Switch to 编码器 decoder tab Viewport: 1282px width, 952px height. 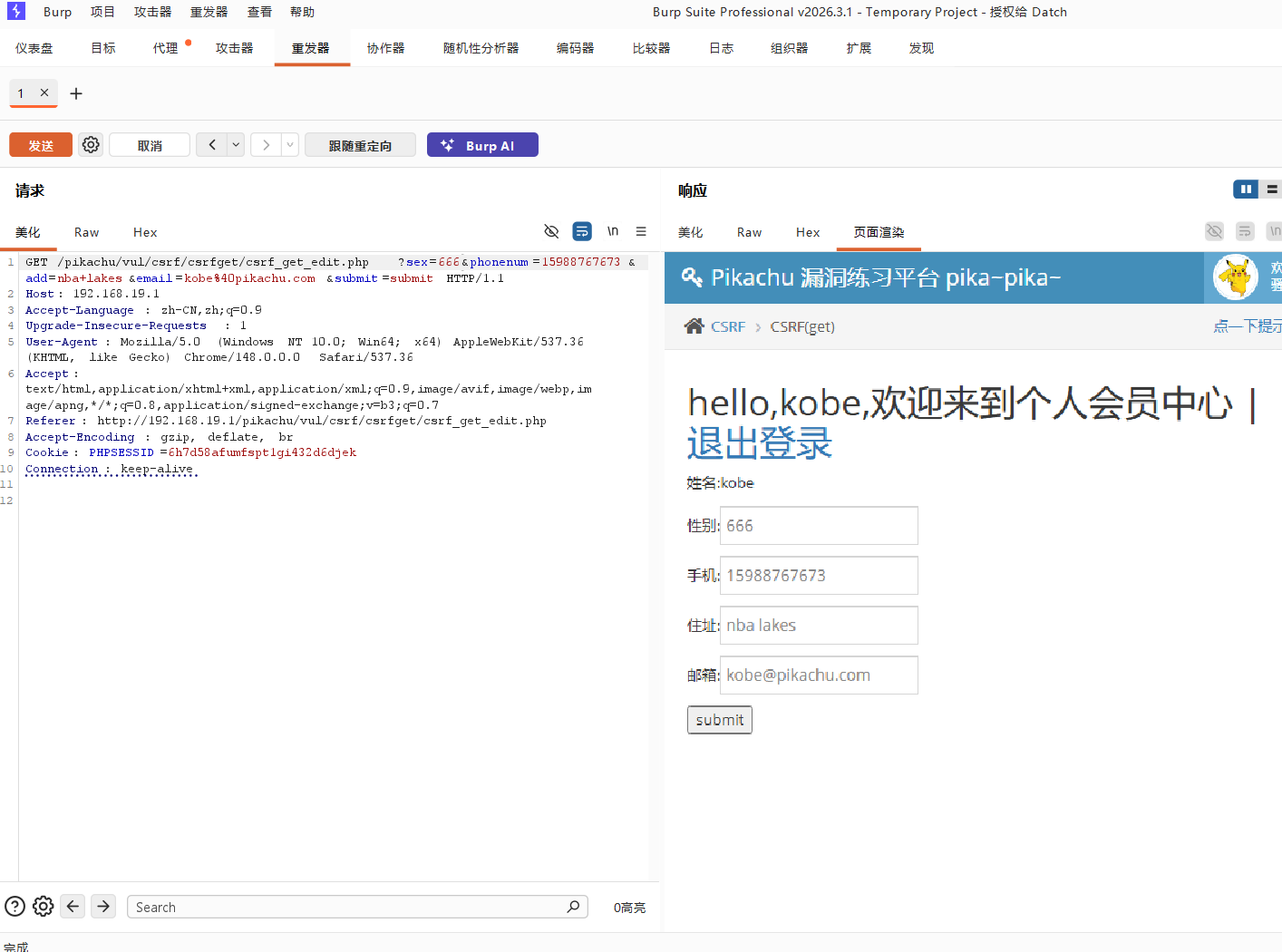(x=575, y=48)
